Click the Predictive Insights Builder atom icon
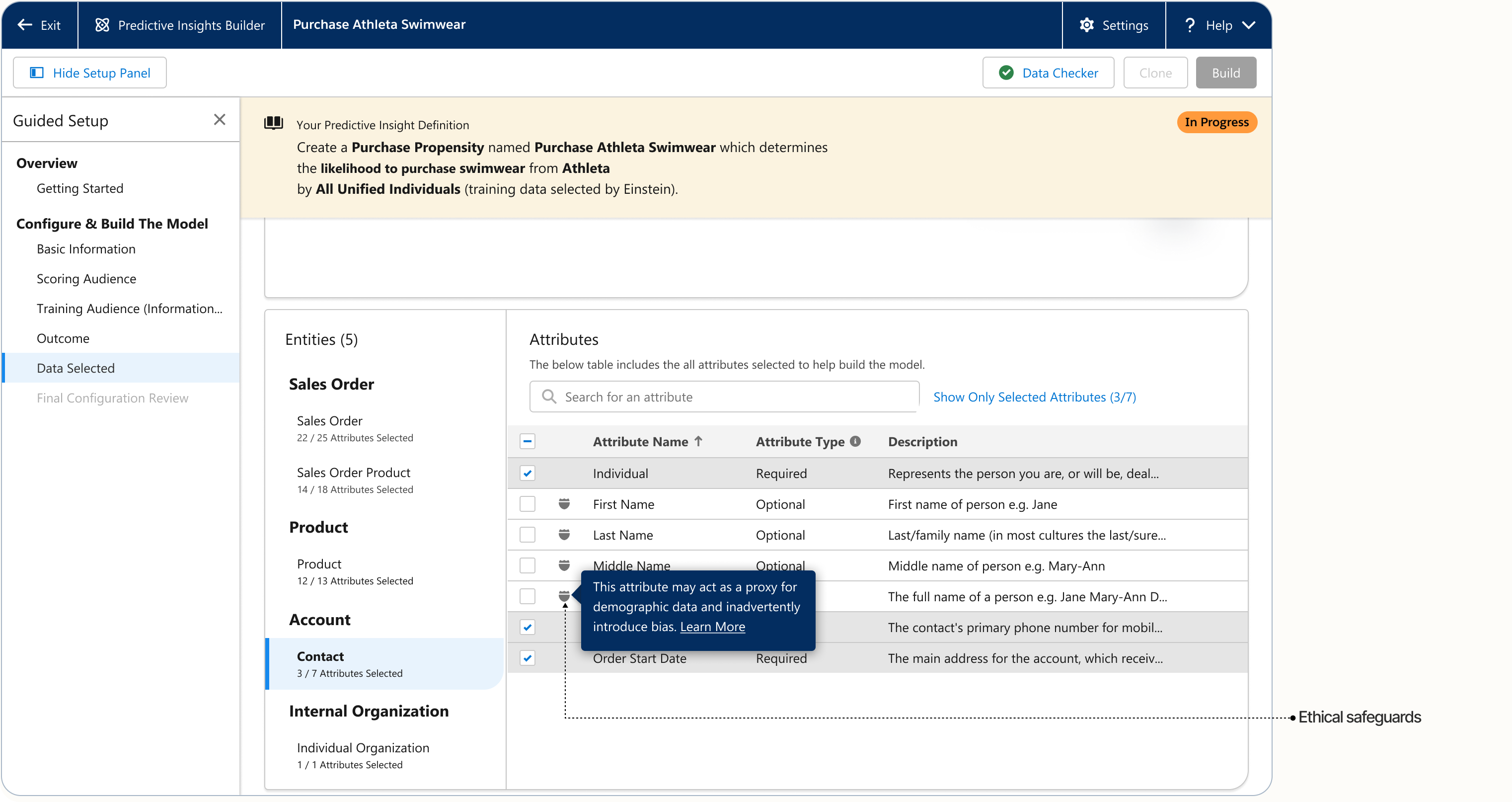 (102, 25)
